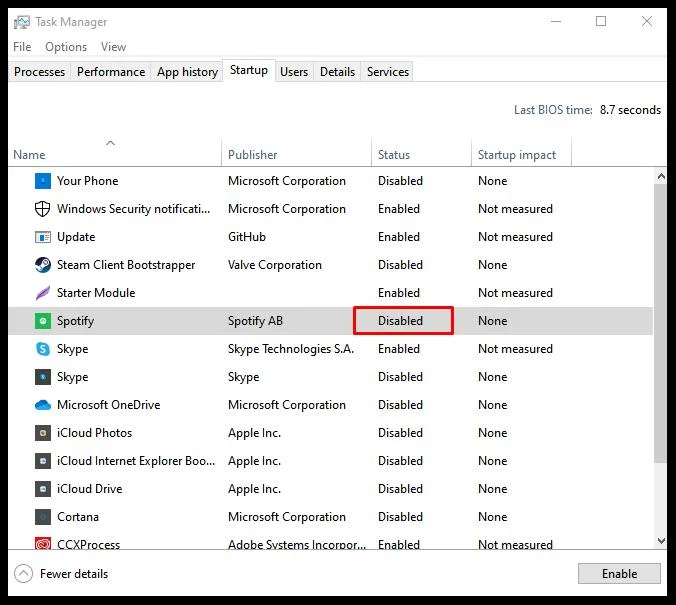
Task: Click the GitHub Update row icon
Action: (43, 237)
